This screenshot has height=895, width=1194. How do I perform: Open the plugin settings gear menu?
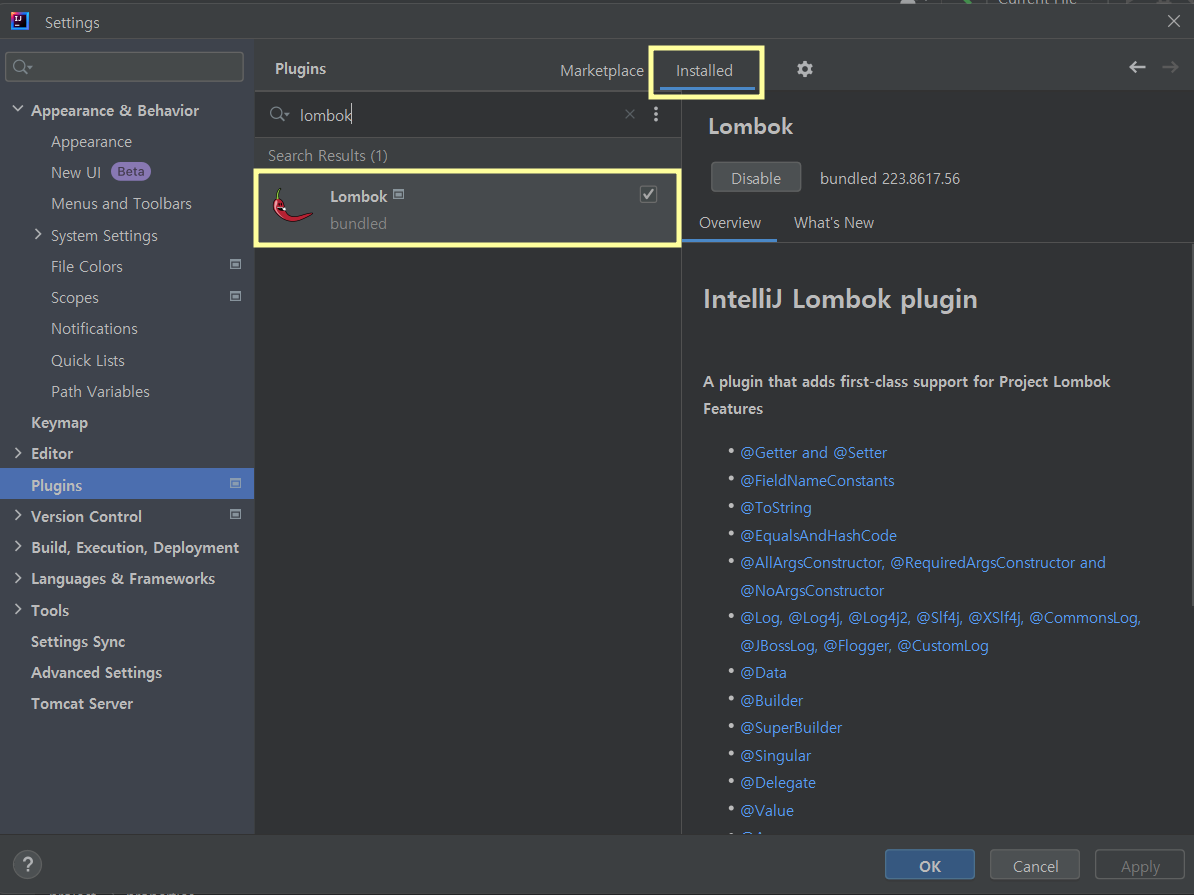[x=804, y=69]
